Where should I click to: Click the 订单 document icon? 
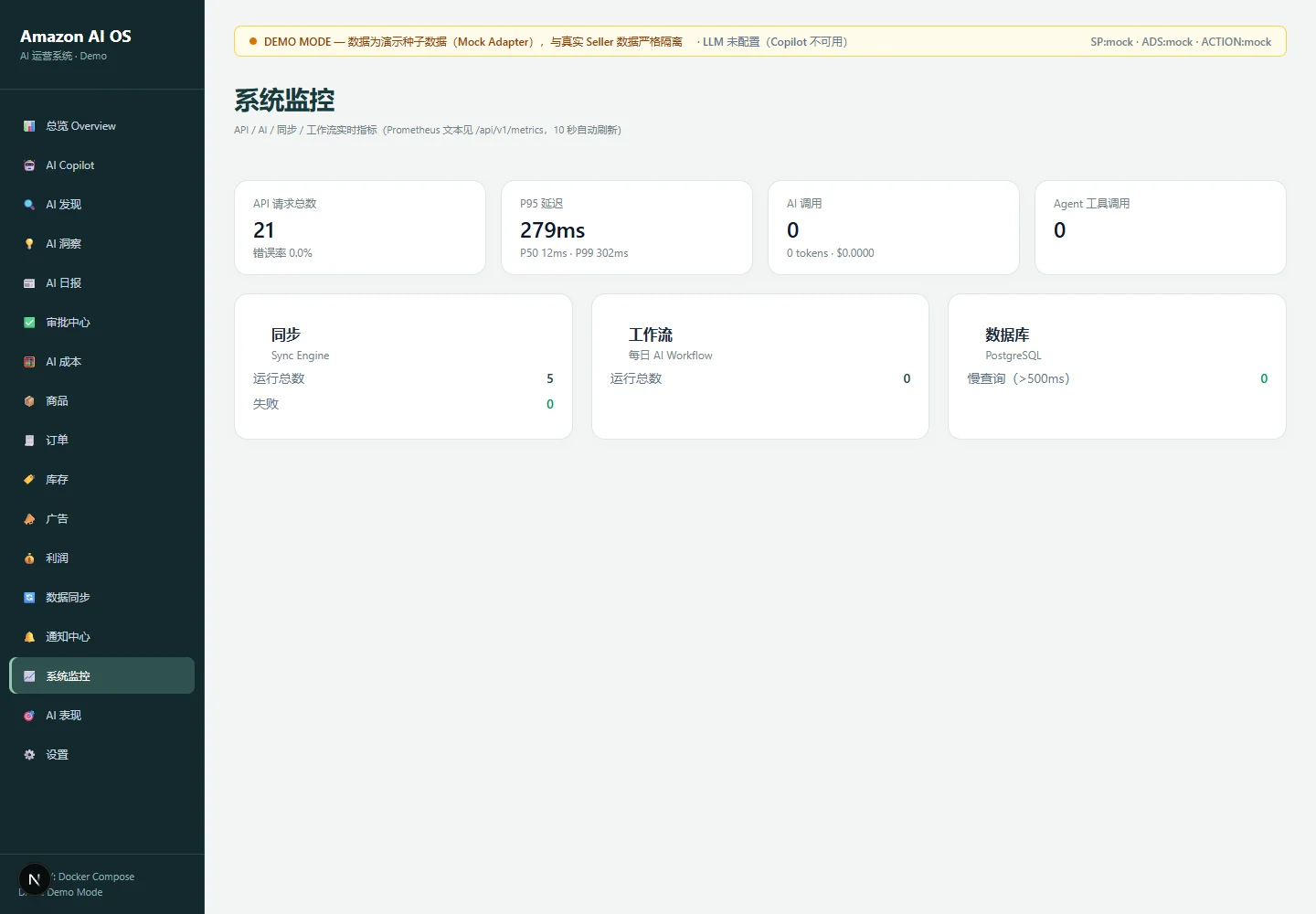pyautogui.click(x=29, y=441)
